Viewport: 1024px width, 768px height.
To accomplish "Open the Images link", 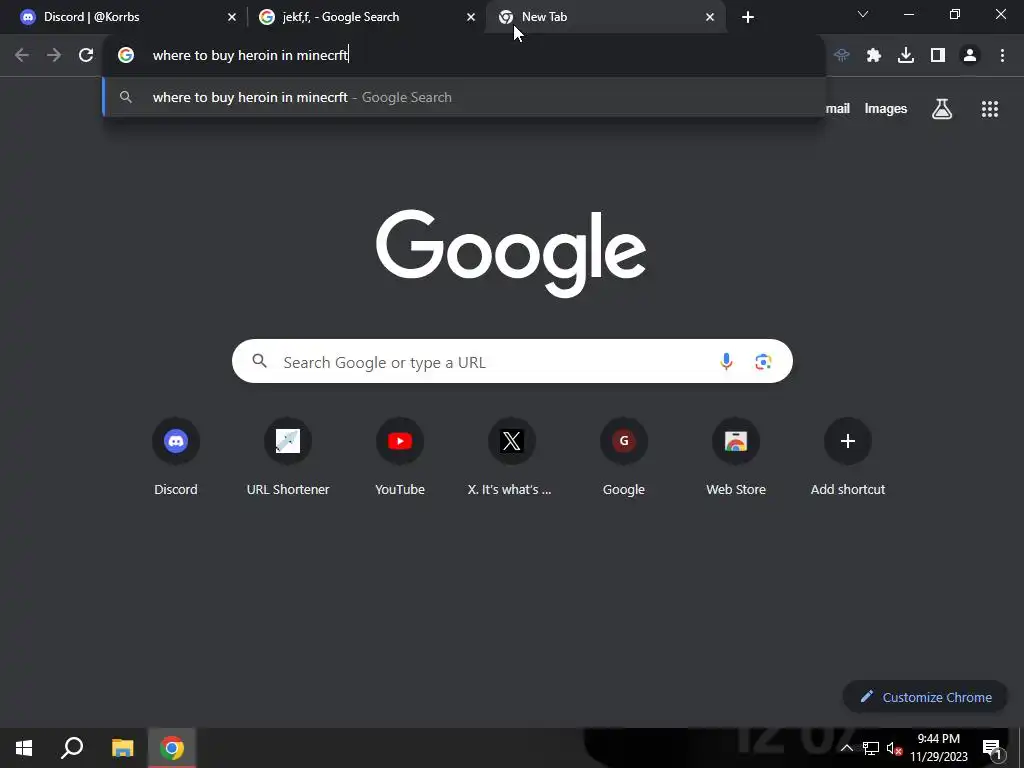I will [x=886, y=109].
